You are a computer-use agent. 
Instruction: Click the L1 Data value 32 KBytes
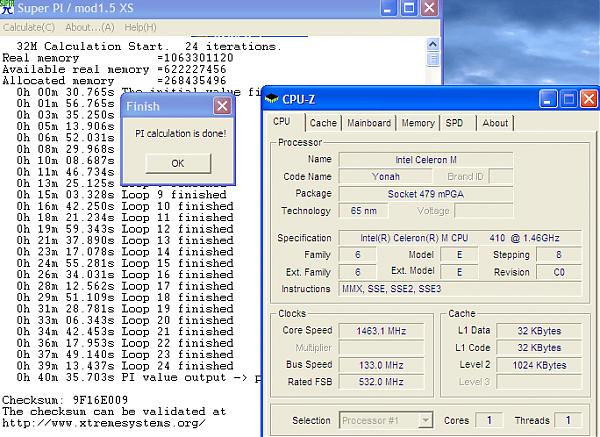point(539,331)
